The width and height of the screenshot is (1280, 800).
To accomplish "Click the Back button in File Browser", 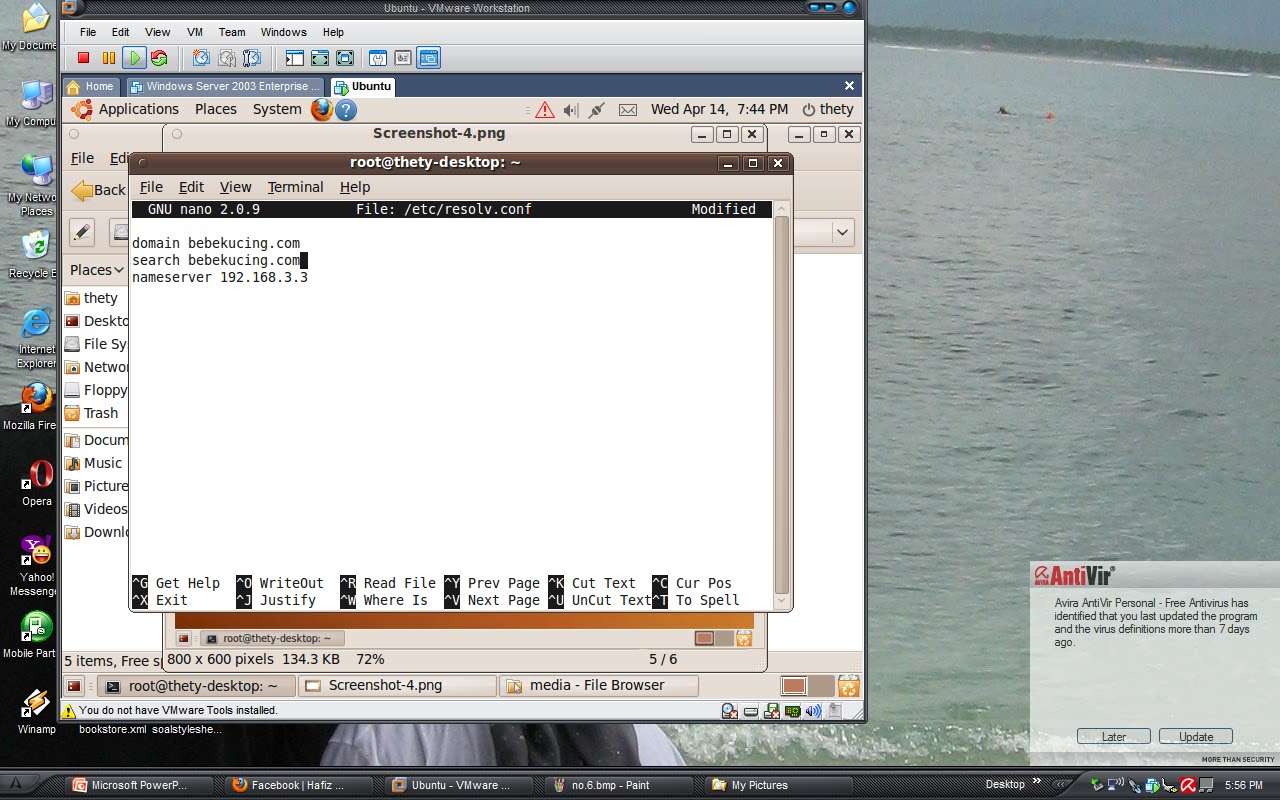I will pyautogui.click(x=98, y=190).
